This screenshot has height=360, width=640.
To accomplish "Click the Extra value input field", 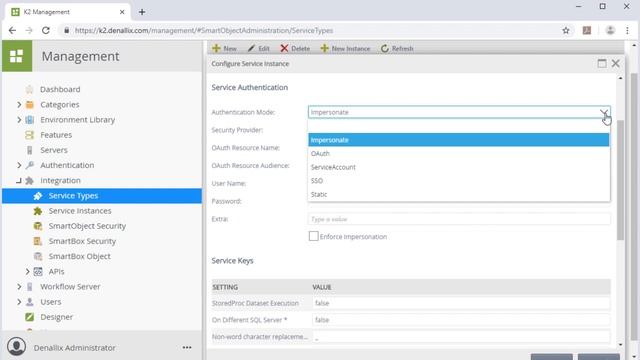I will (x=459, y=219).
